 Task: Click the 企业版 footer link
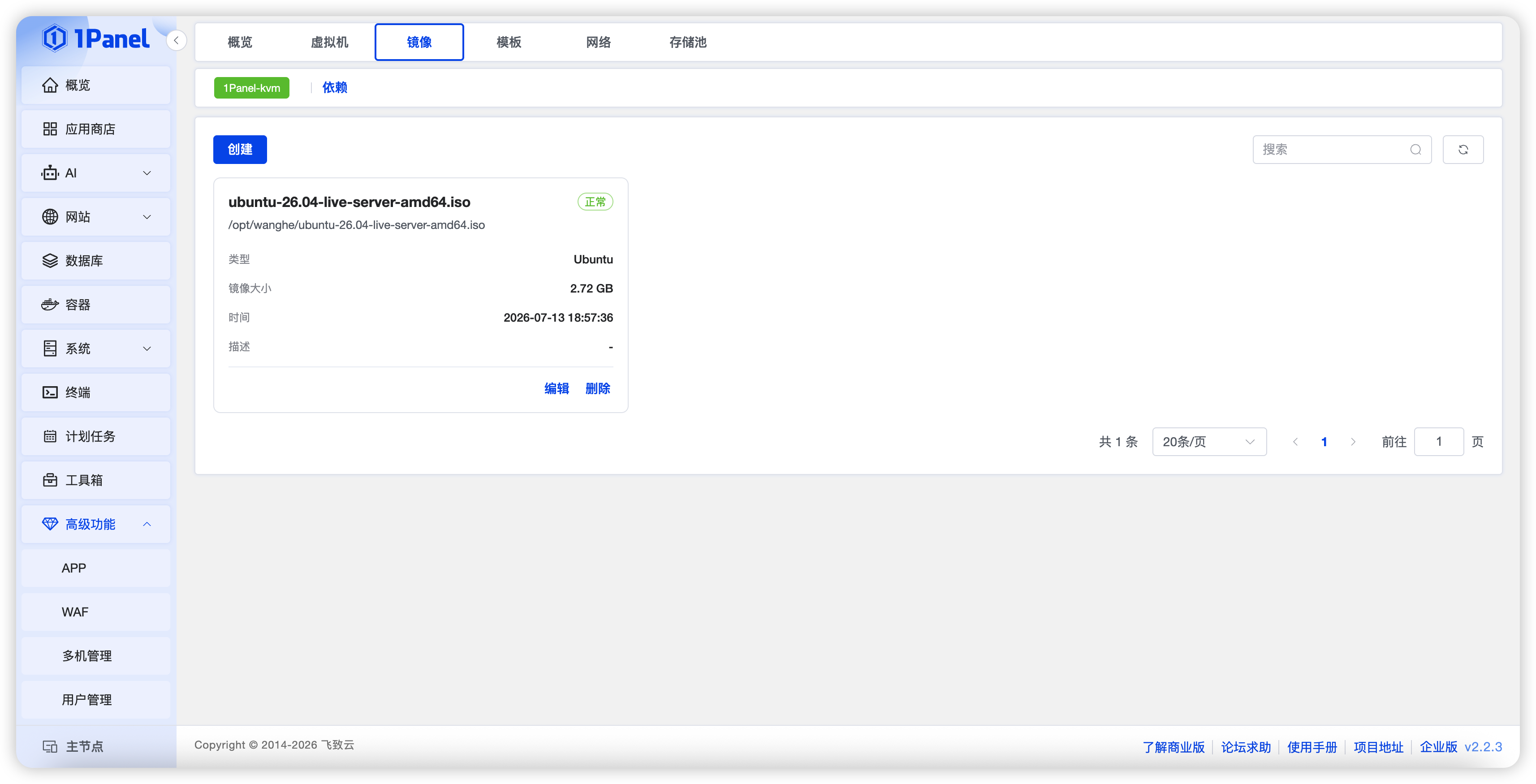(x=1438, y=747)
